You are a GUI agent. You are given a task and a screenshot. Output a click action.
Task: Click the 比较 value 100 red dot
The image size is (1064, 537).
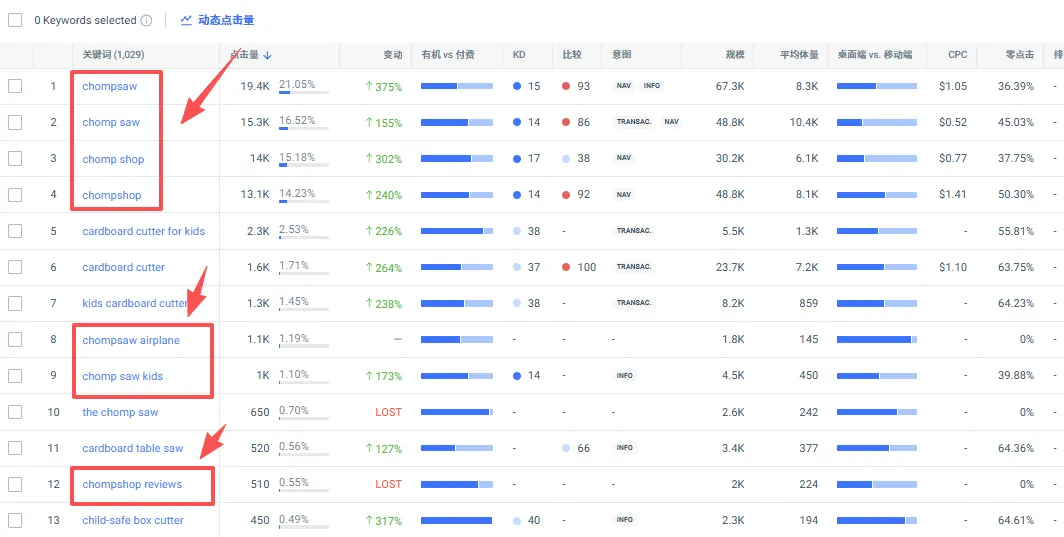click(567, 267)
